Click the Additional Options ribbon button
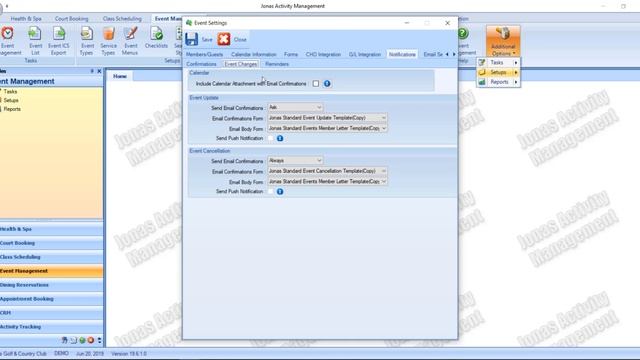Screen dimensions: 640x360 503,41
